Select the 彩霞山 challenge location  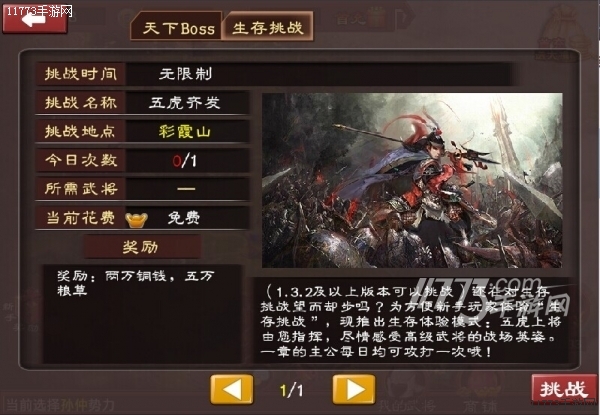click(x=185, y=132)
